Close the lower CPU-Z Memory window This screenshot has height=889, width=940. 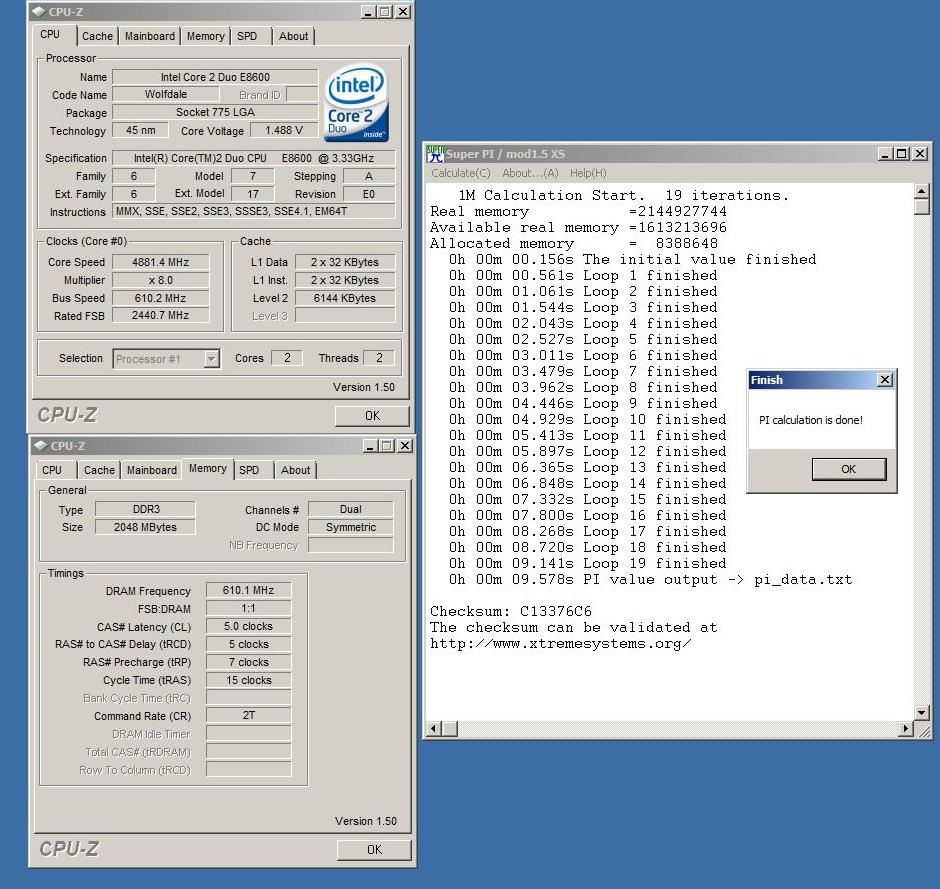(406, 445)
